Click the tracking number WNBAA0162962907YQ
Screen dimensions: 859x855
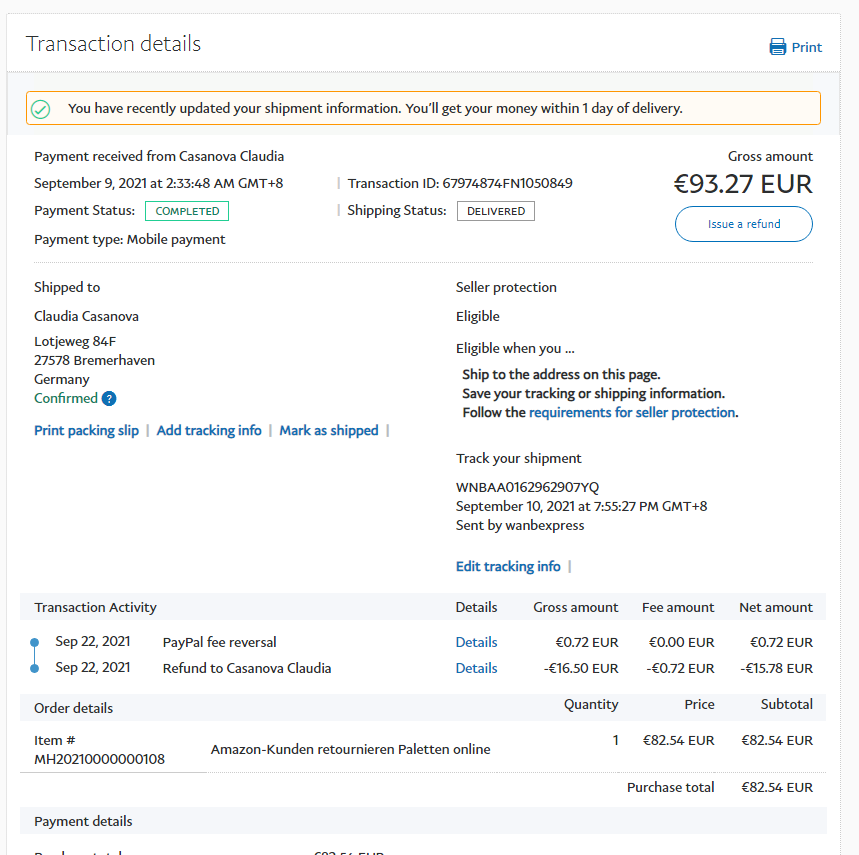coord(527,487)
